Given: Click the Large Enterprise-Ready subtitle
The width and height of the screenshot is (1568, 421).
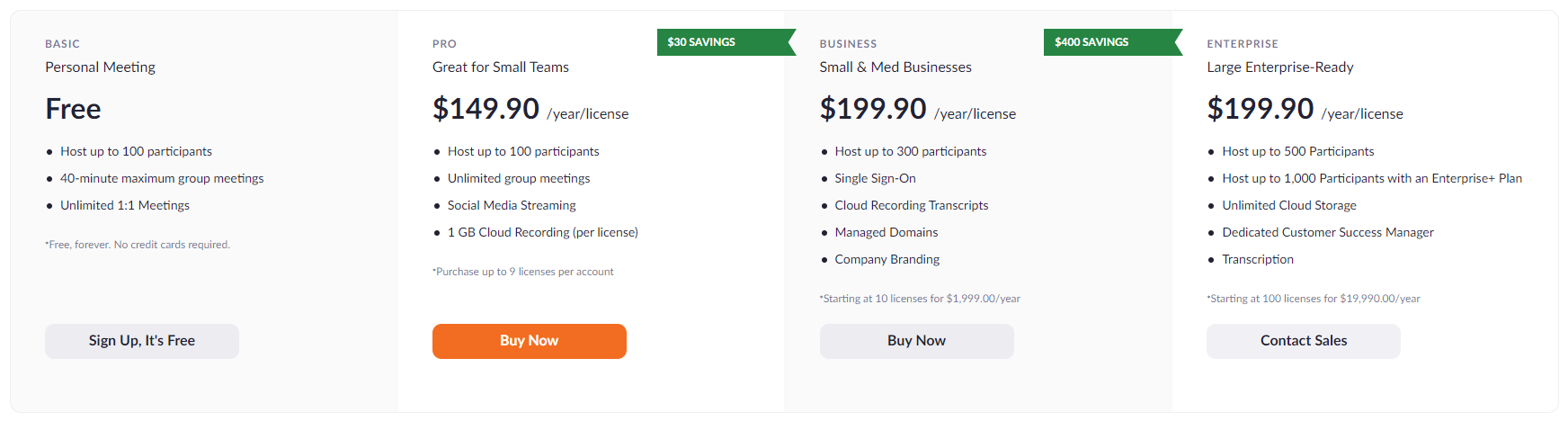Looking at the screenshot, I should click(1279, 67).
